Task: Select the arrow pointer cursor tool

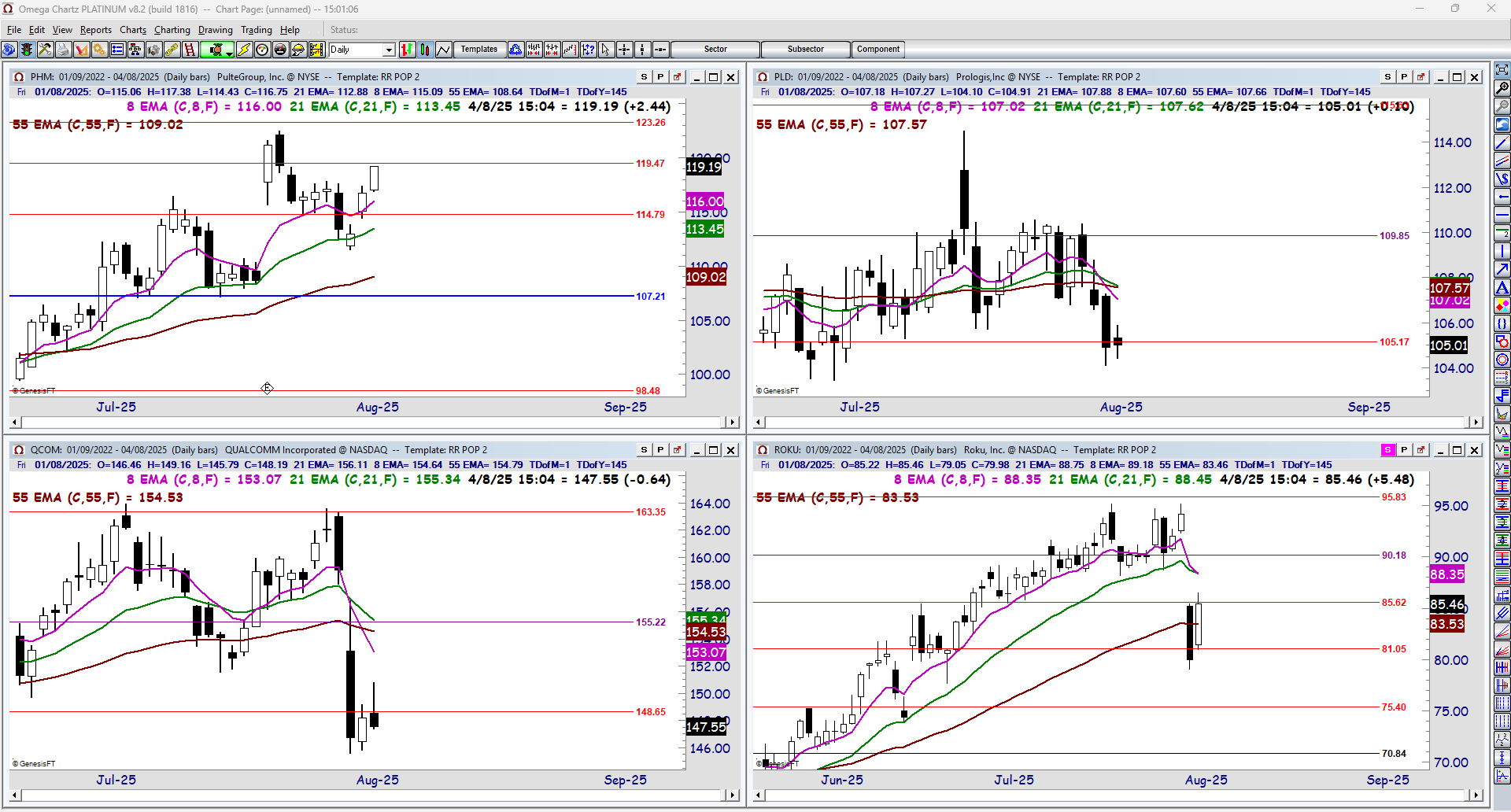Action: [x=606, y=50]
